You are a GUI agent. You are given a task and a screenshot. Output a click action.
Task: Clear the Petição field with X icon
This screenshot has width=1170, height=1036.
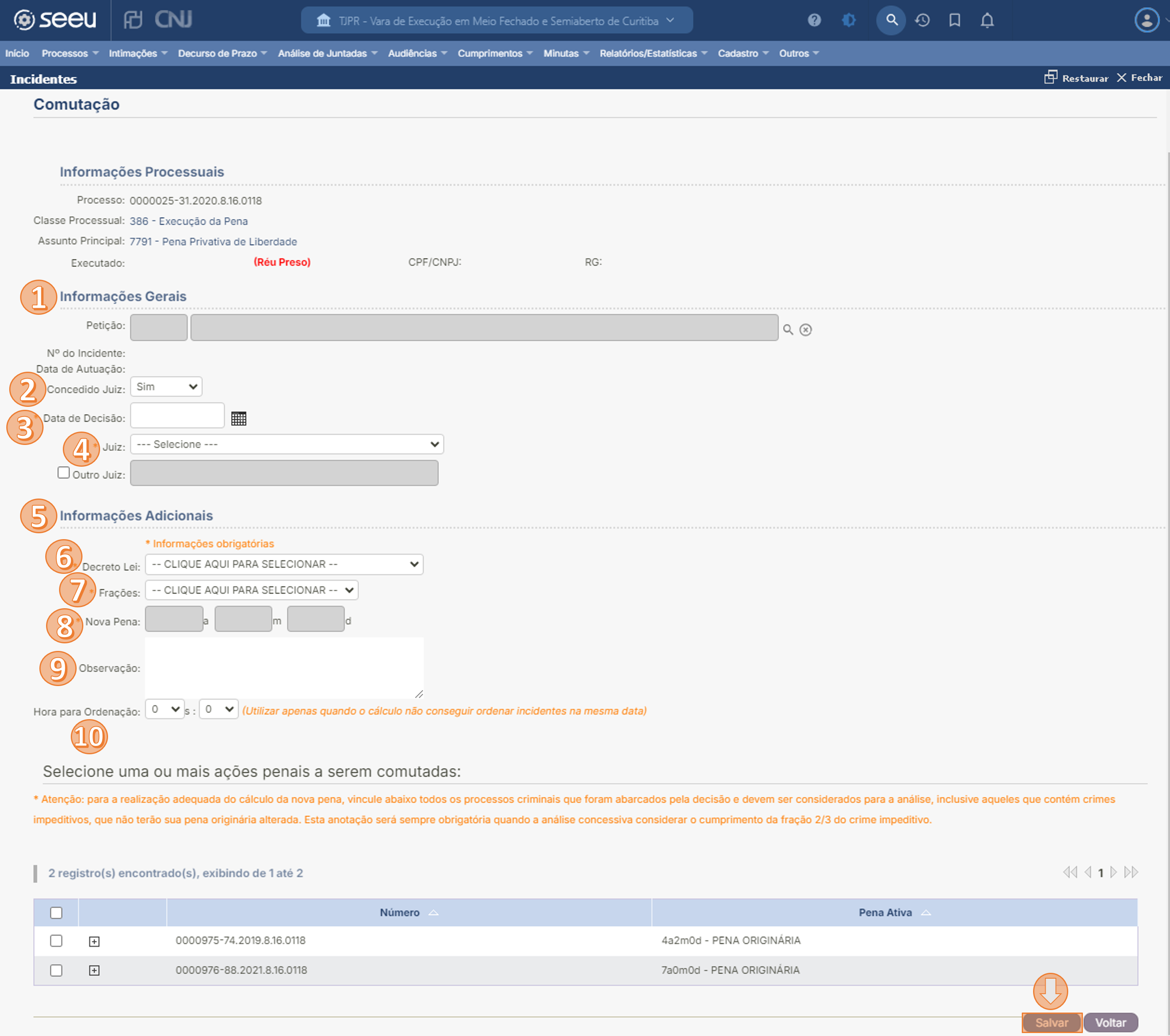click(805, 329)
